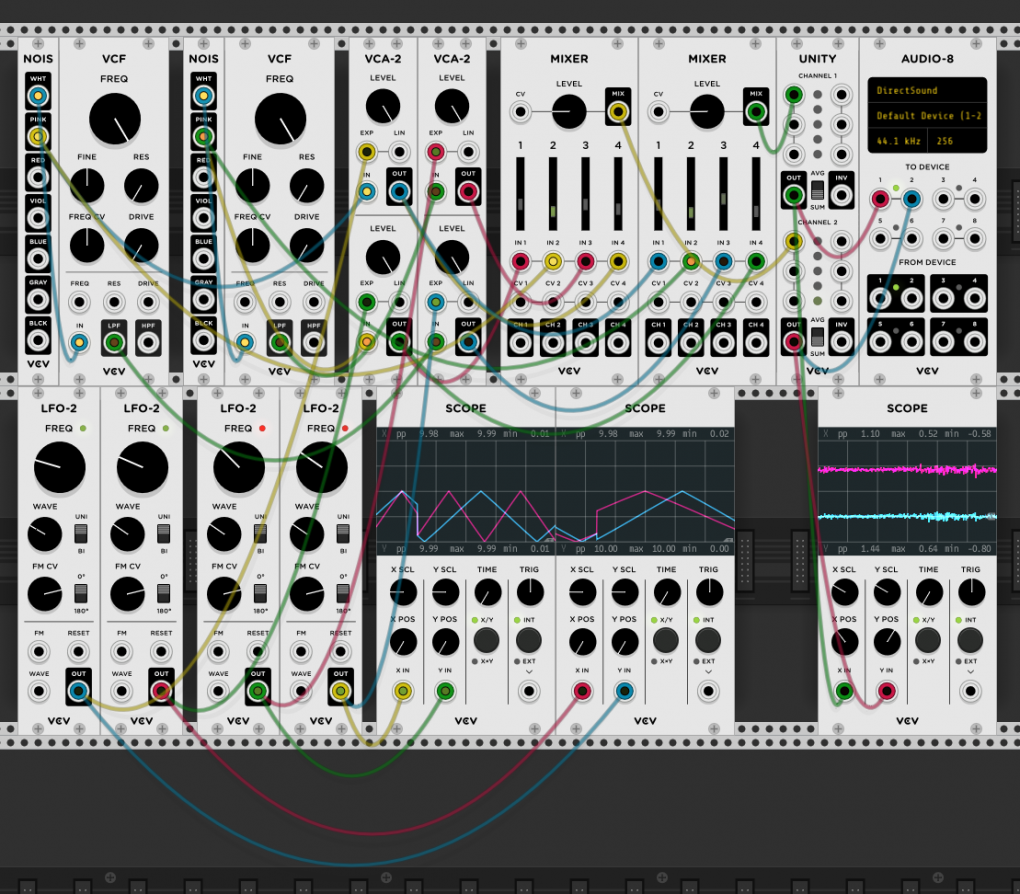Click the OUT port of the first LFO-2
1020x894 pixels.
click(79, 690)
